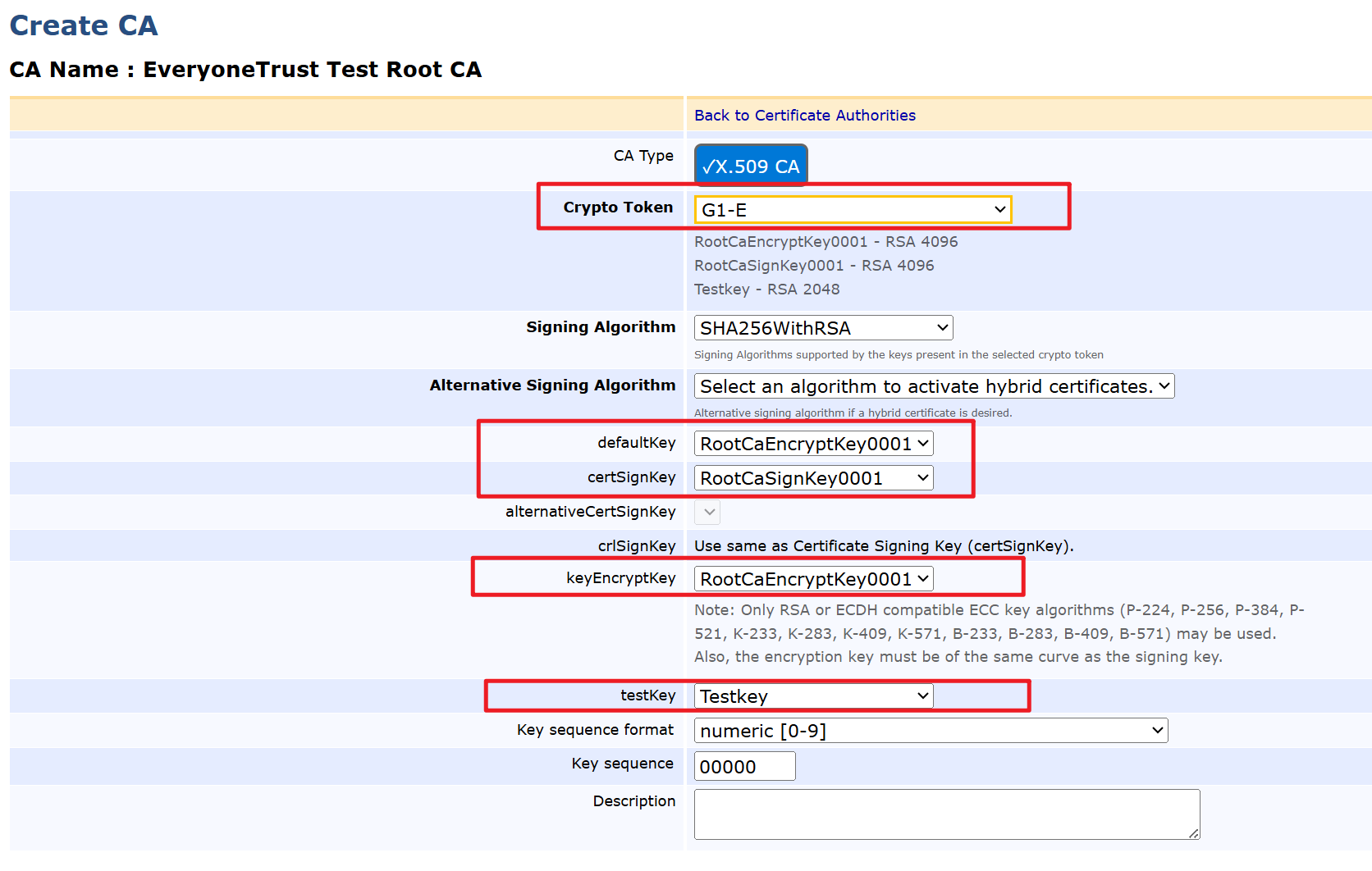Click into the Key sequence field

coord(744,767)
